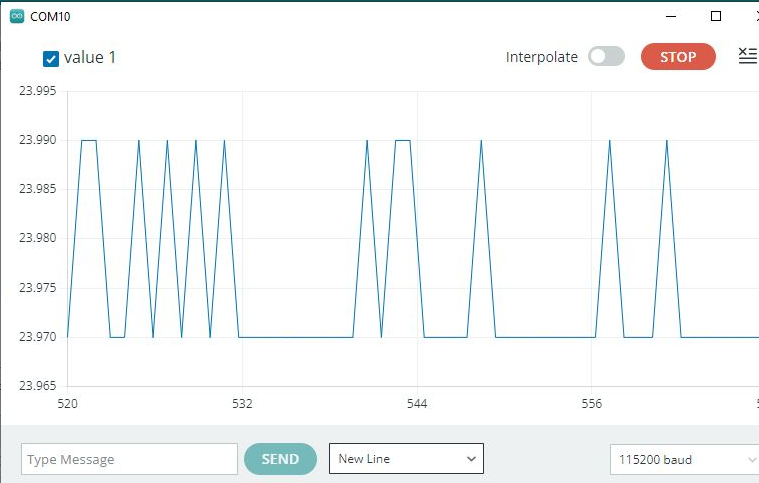Maximize the COM10 window
Screen dimensions: 759x483
coord(715,16)
